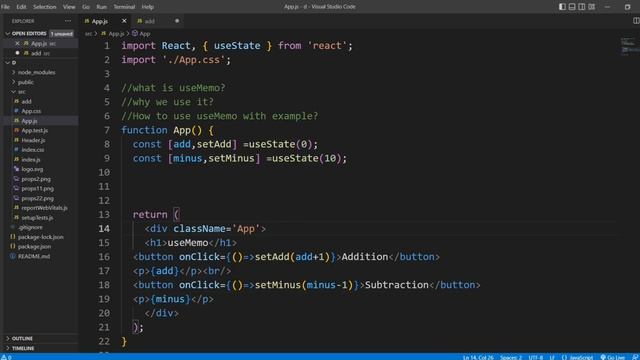
Task: Collapse Open Editors section
Action: point(25,33)
